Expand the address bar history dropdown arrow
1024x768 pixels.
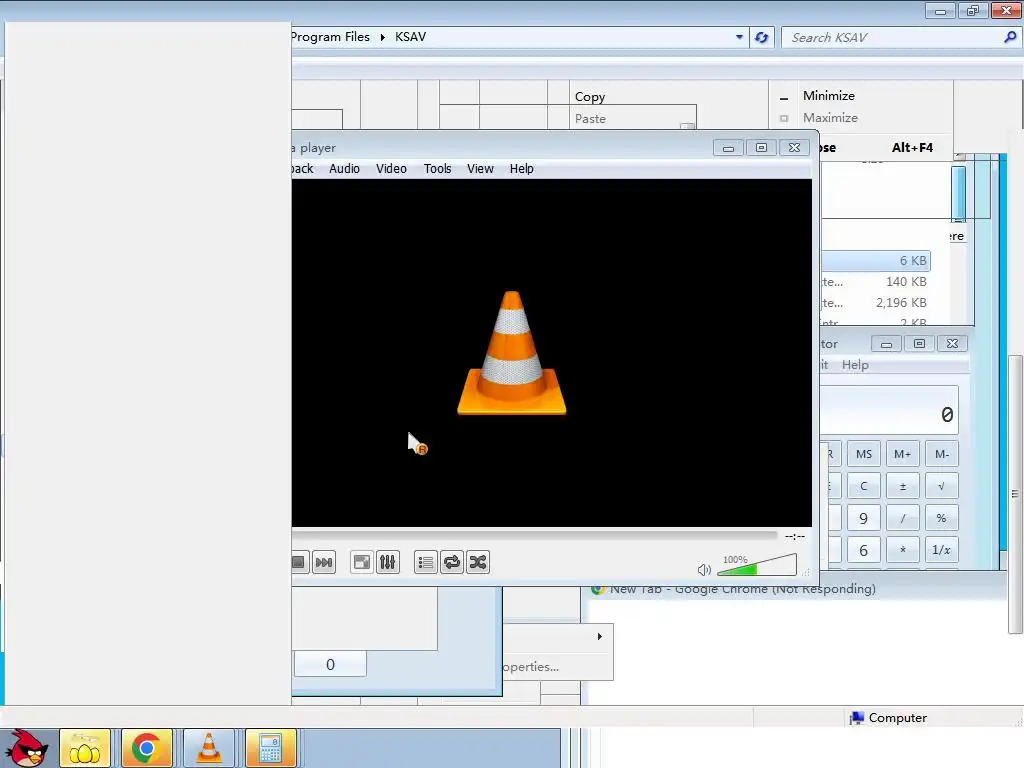click(739, 37)
